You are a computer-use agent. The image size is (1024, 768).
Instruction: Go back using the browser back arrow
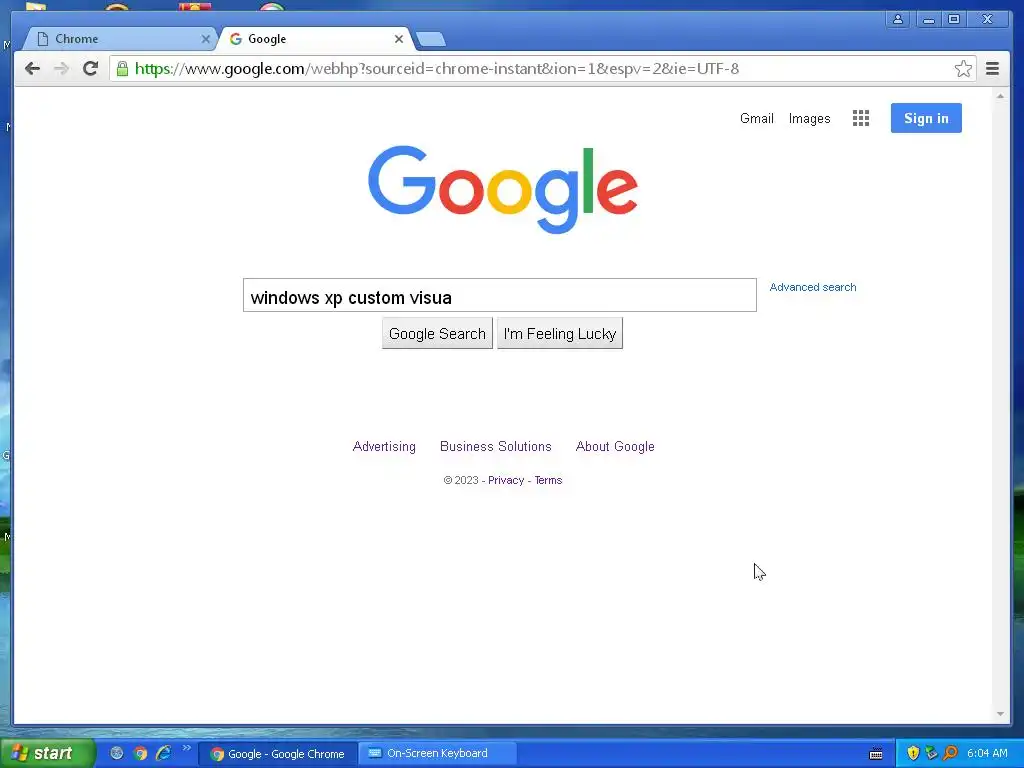point(32,69)
